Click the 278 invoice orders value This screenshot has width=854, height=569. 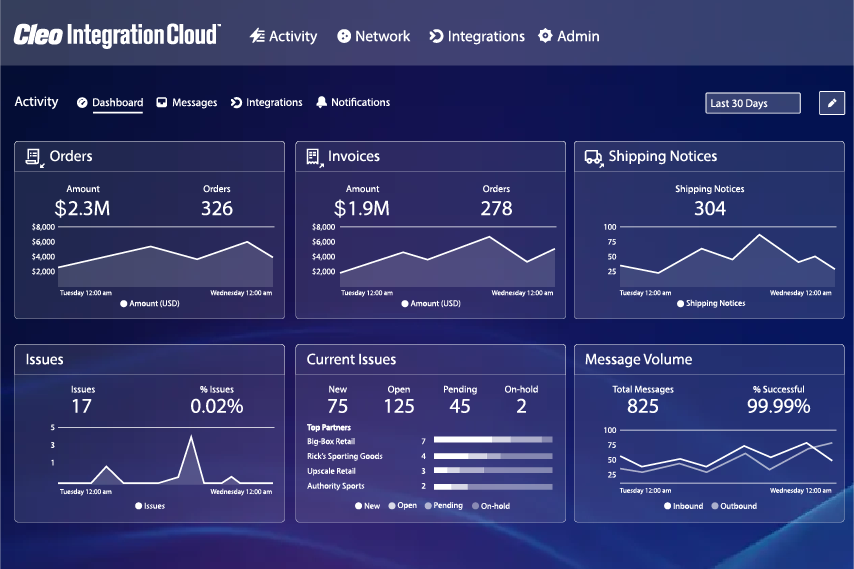(x=496, y=208)
